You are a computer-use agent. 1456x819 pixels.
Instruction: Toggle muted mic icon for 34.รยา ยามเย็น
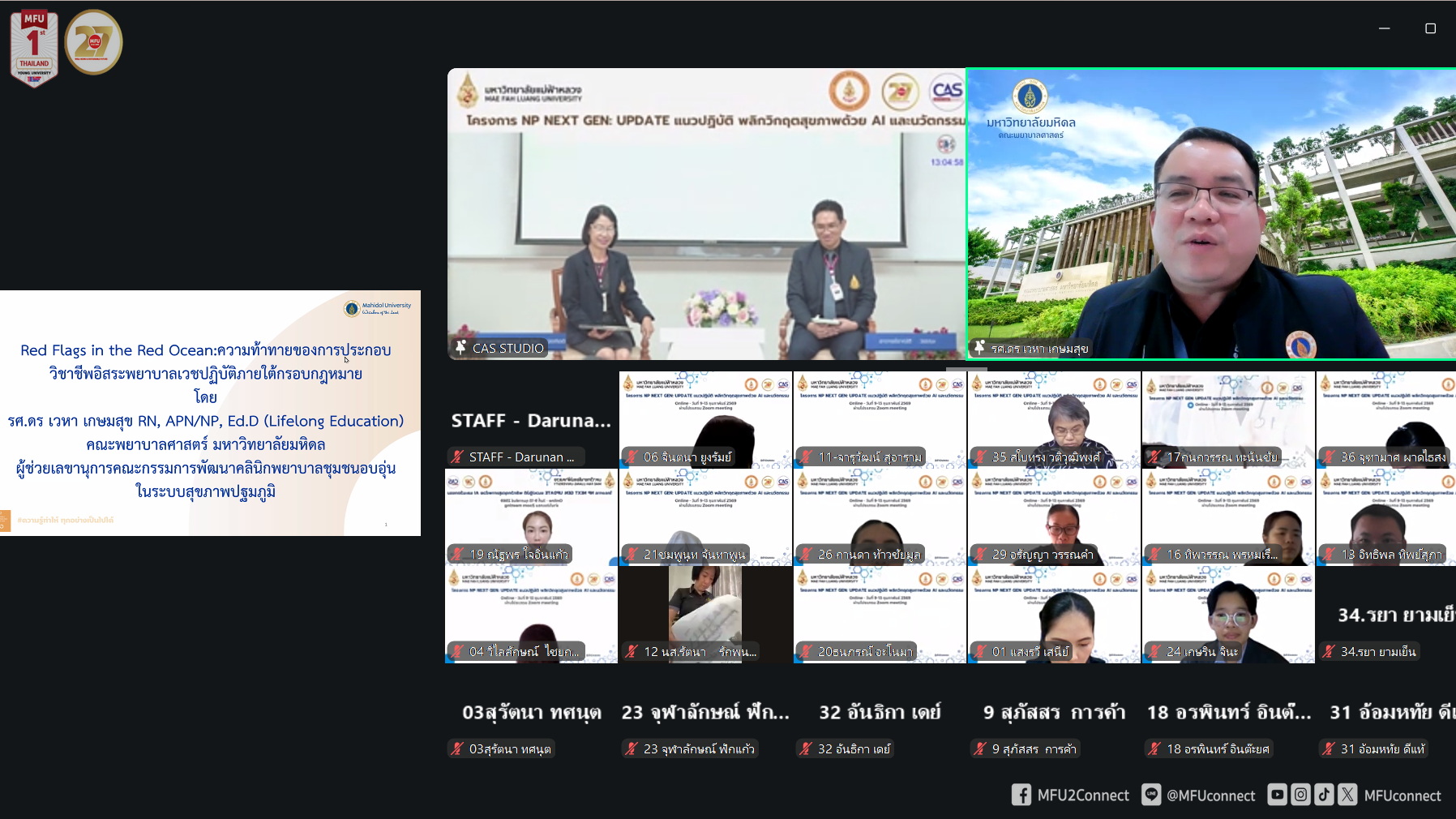coord(1329,652)
